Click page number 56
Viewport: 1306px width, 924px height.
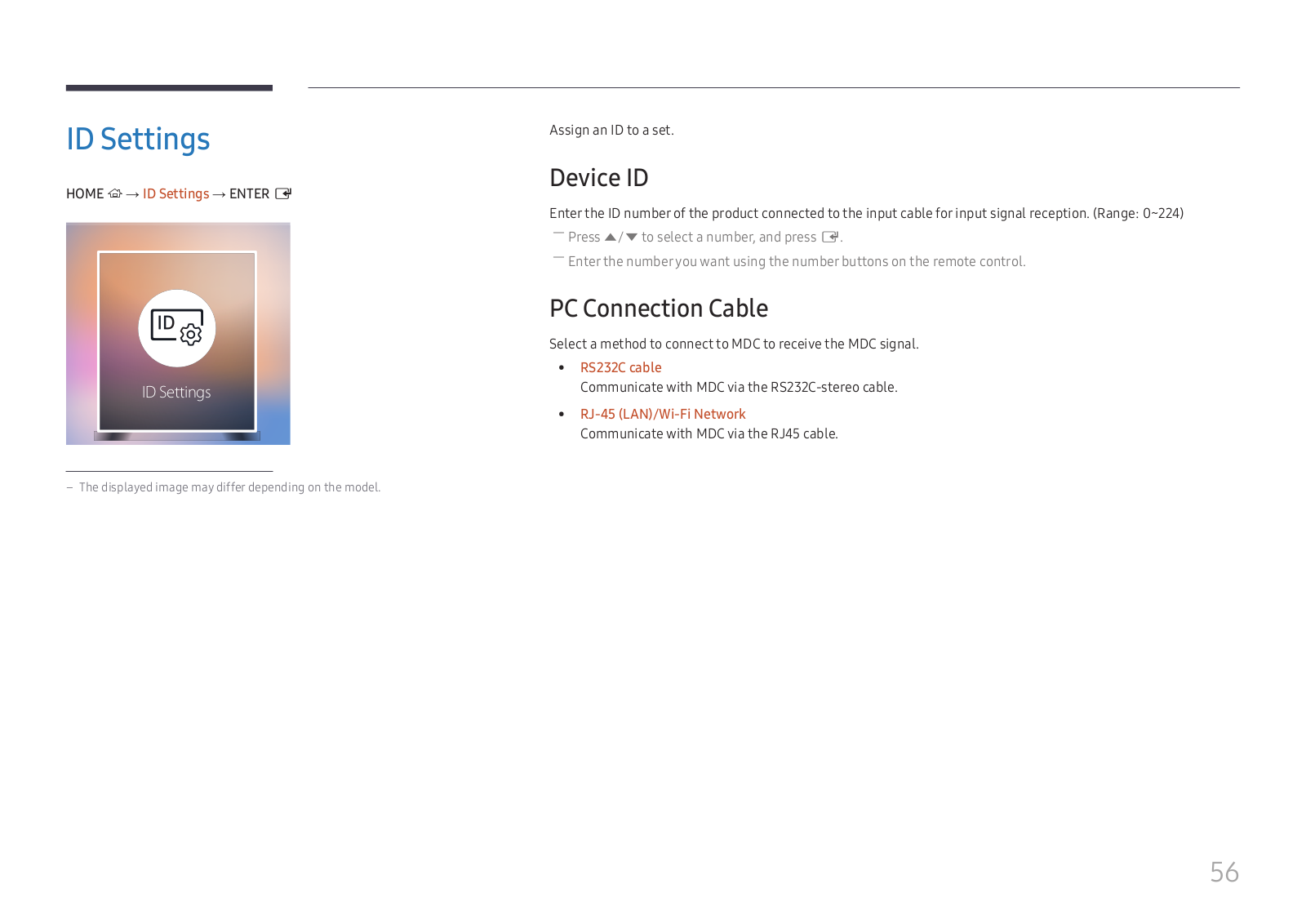(1224, 872)
